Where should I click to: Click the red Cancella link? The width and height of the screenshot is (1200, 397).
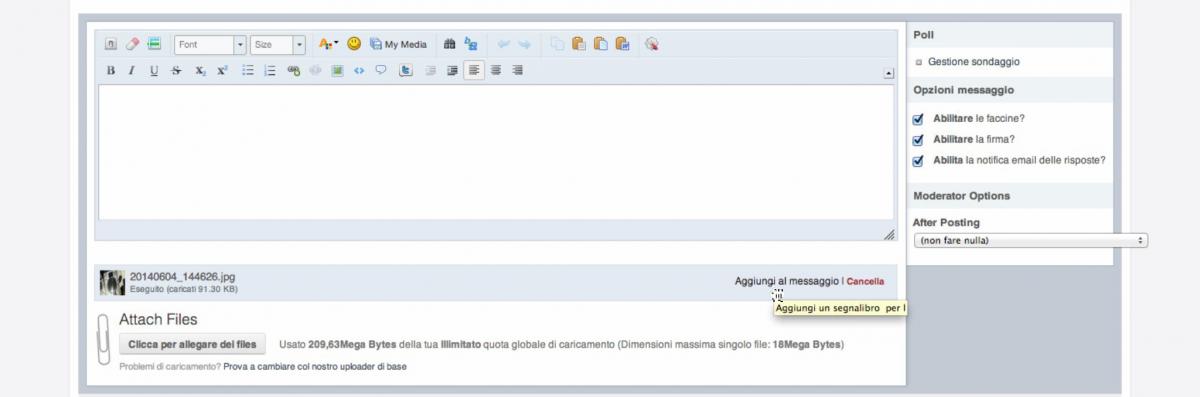(865, 282)
